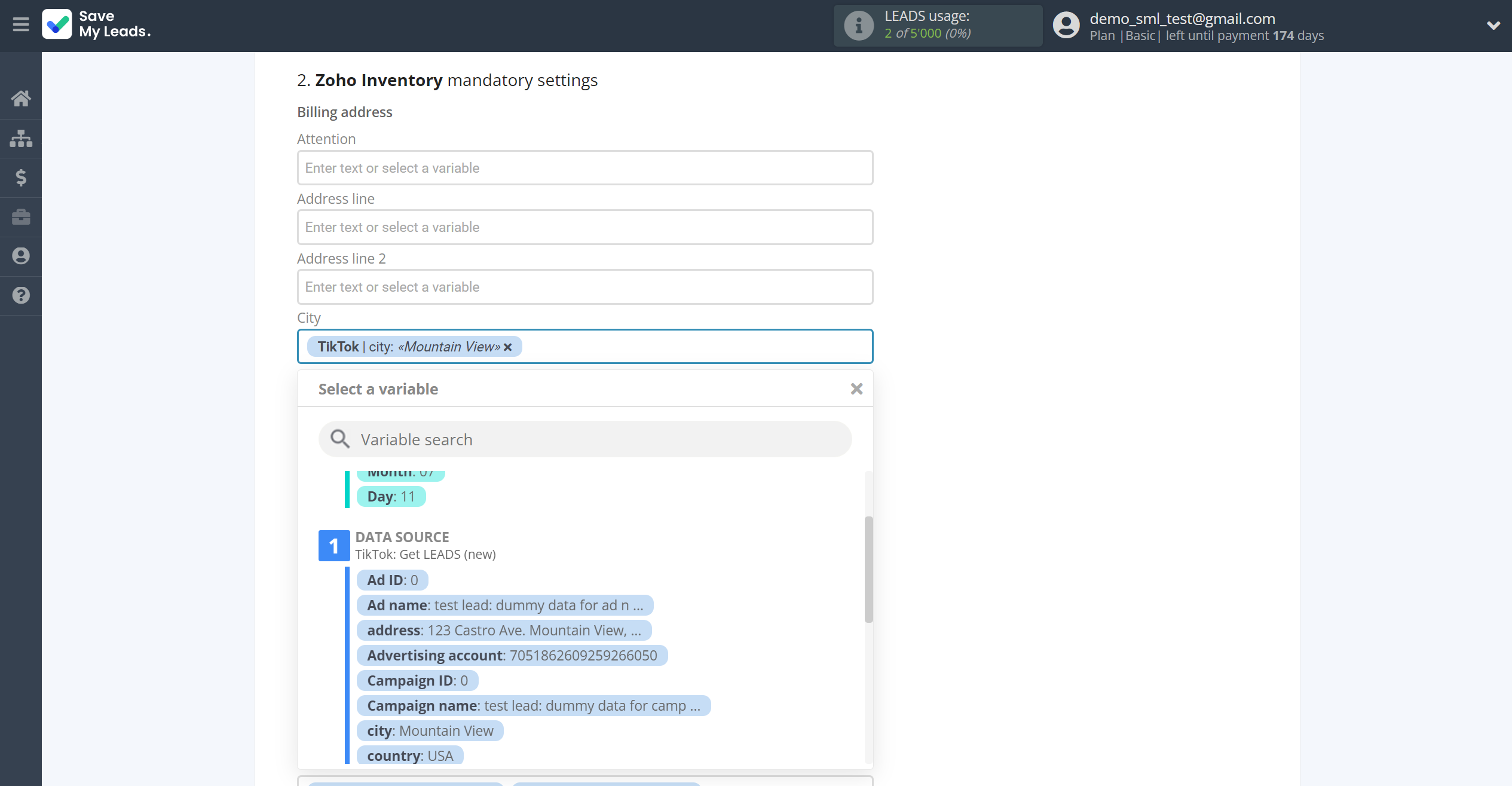Open the hamburger menu
The width and height of the screenshot is (1512, 786).
click(21, 25)
